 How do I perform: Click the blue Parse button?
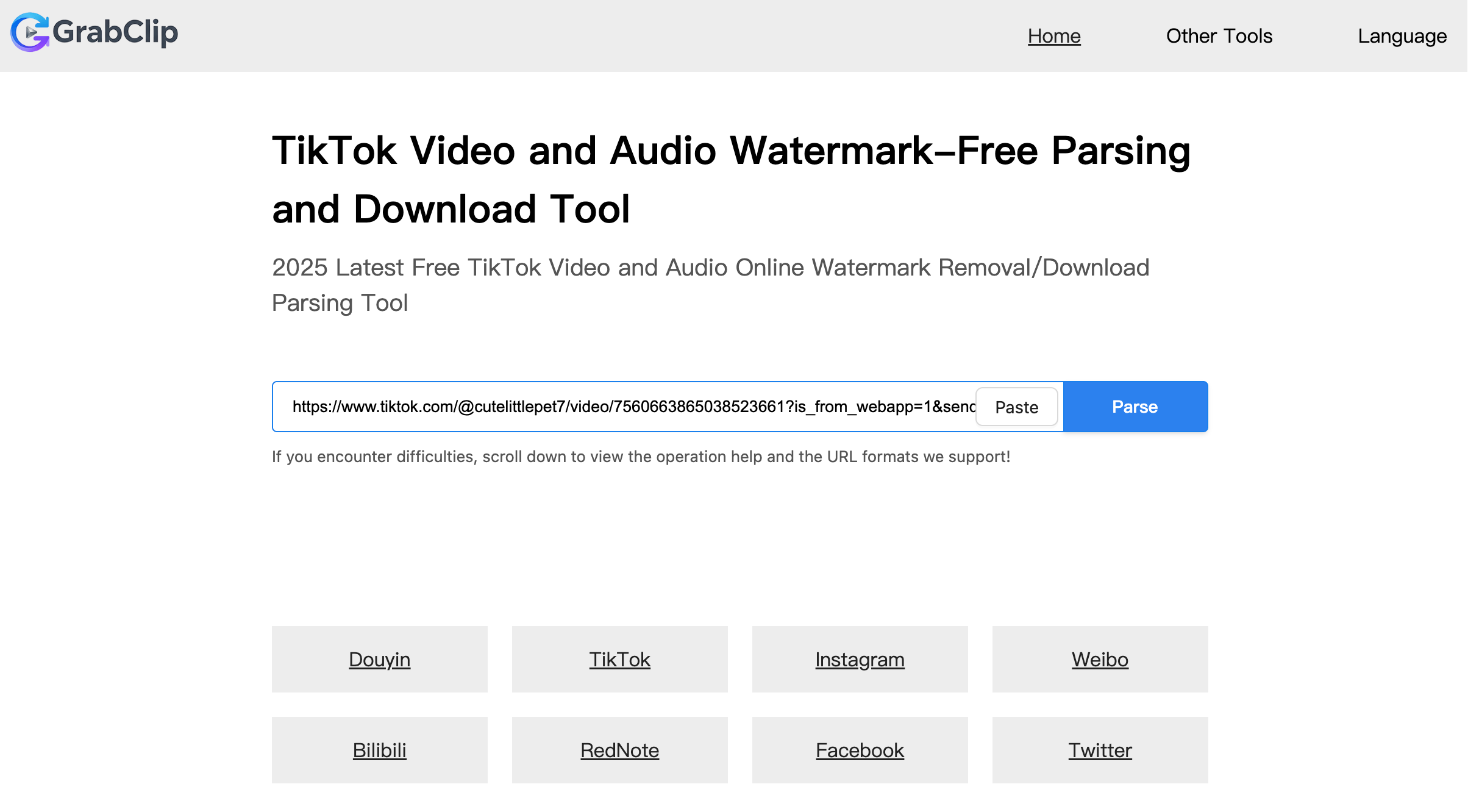click(1135, 407)
